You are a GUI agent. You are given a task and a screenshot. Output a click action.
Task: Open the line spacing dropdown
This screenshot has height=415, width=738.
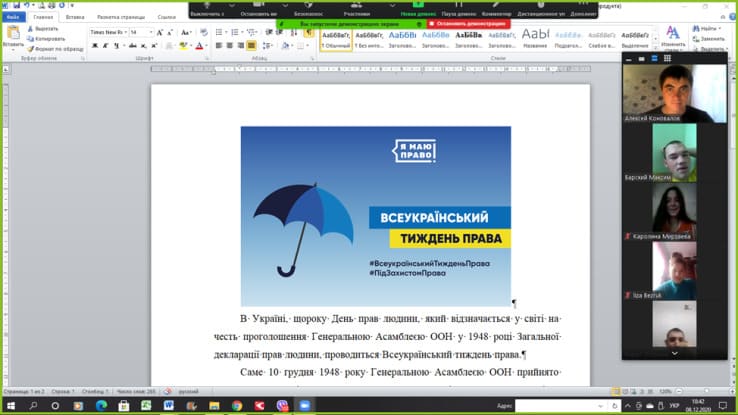tap(267, 46)
